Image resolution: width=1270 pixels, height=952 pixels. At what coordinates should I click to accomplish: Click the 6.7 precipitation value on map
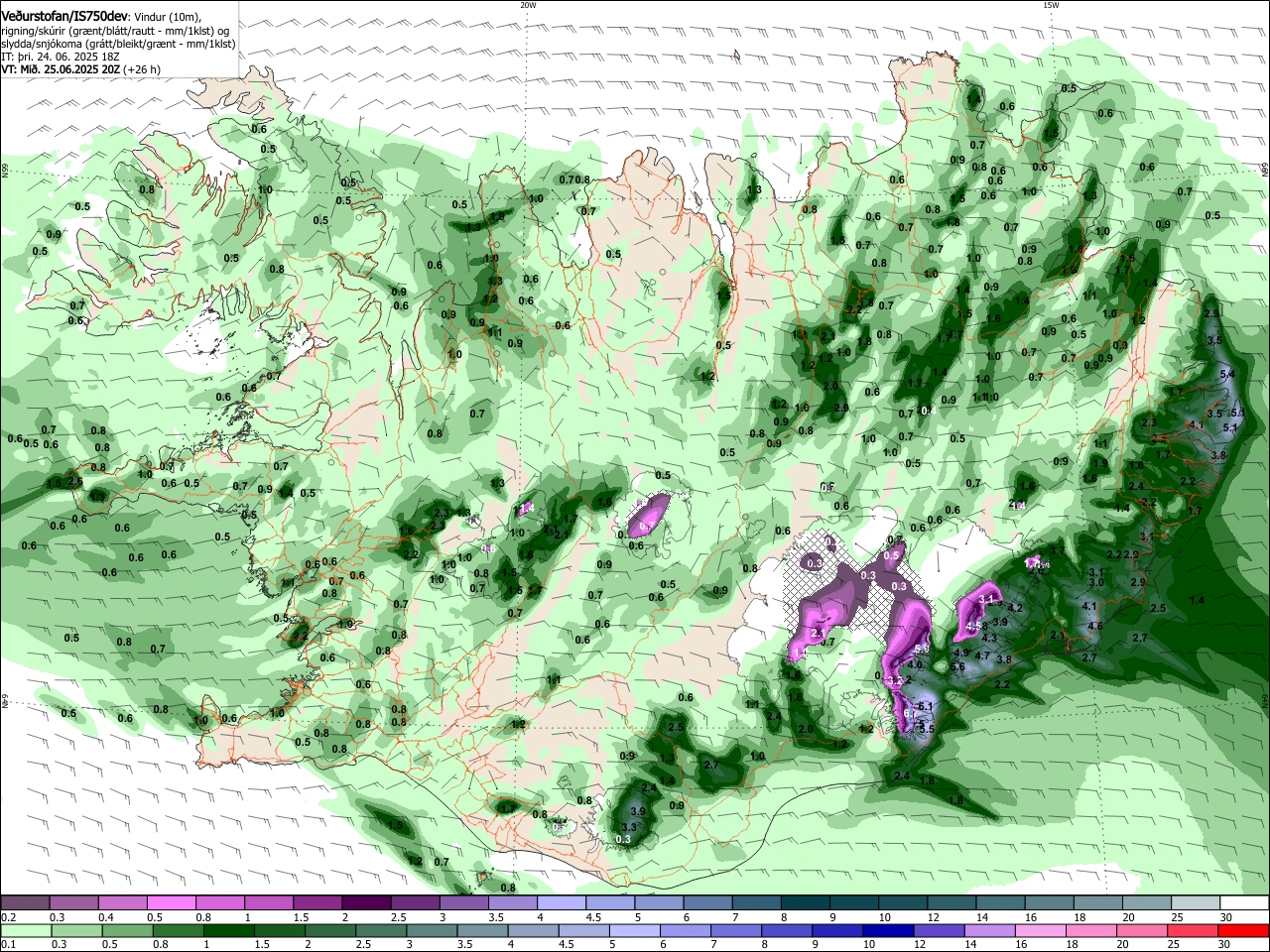pos(909,713)
